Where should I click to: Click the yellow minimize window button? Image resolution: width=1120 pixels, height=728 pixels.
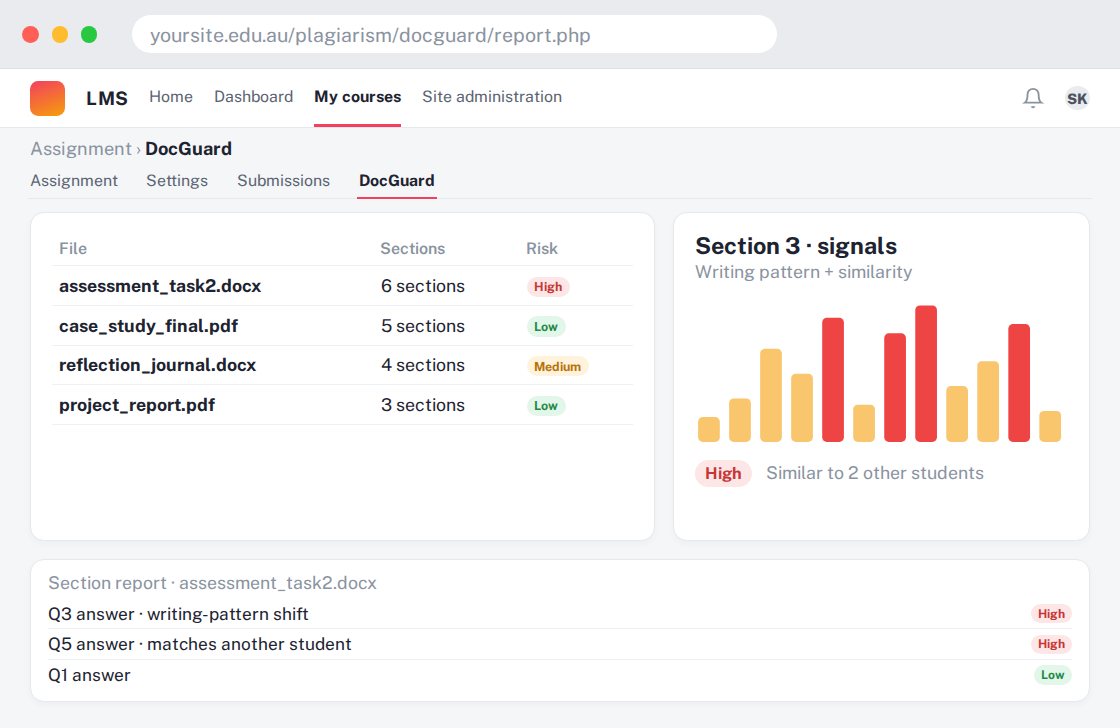tap(60, 34)
